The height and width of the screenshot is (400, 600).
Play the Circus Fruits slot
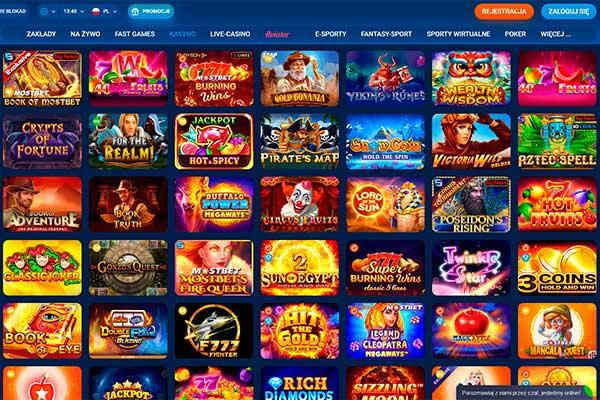[300, 204]
